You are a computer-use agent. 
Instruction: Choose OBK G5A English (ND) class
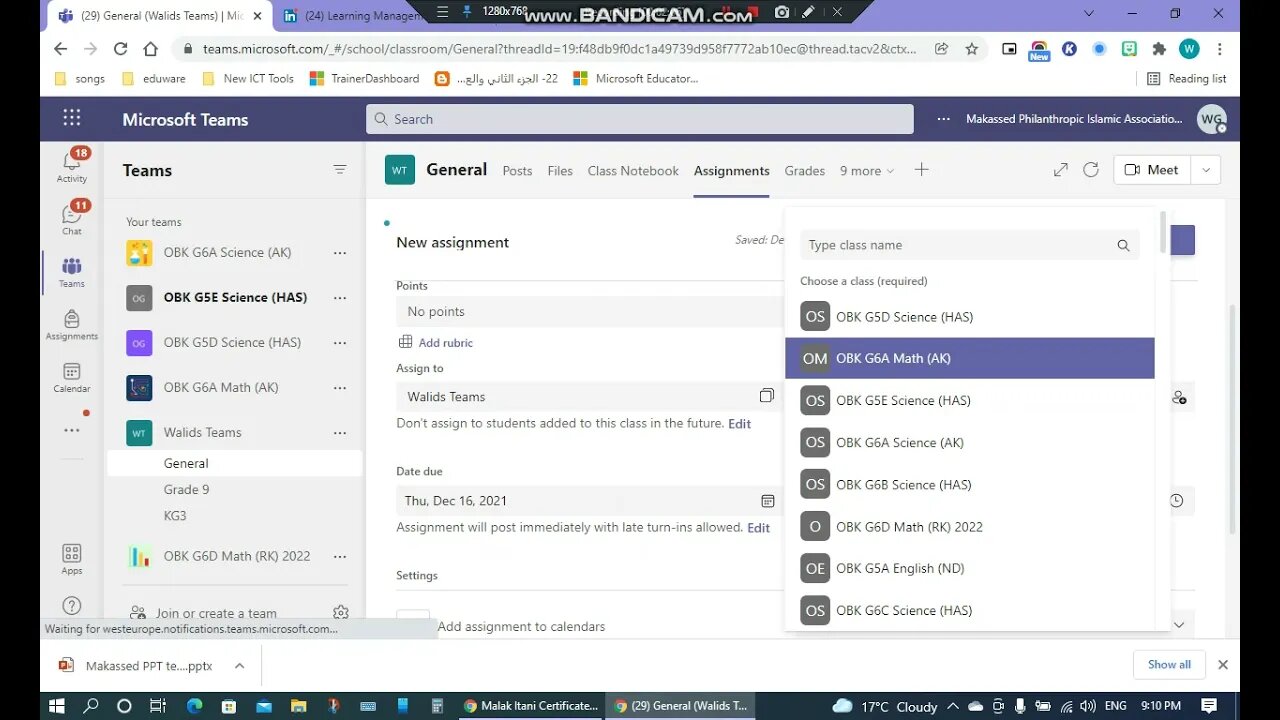pos(970,569)
